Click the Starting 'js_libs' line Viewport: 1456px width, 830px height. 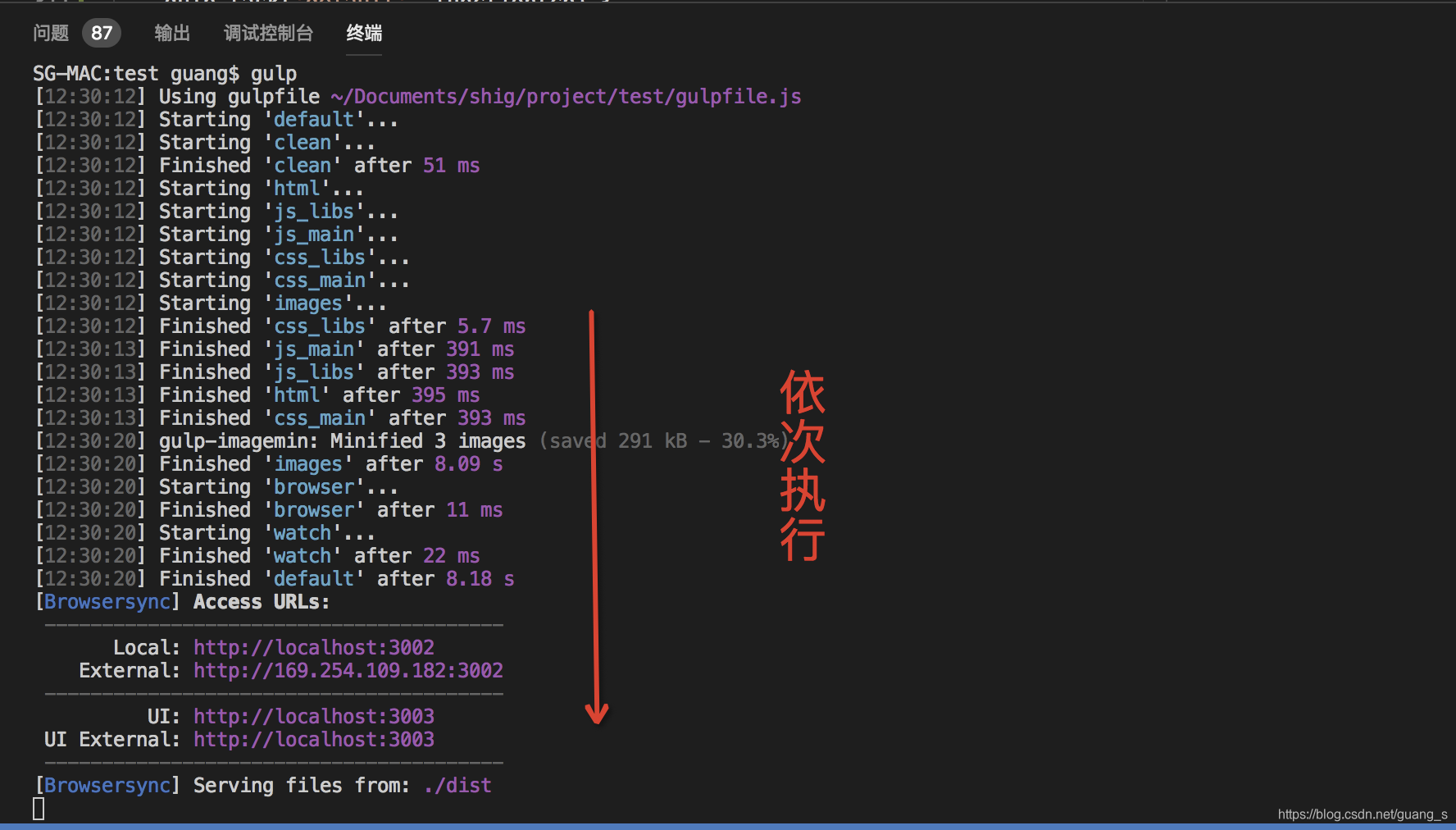click(x=216, y=212)
